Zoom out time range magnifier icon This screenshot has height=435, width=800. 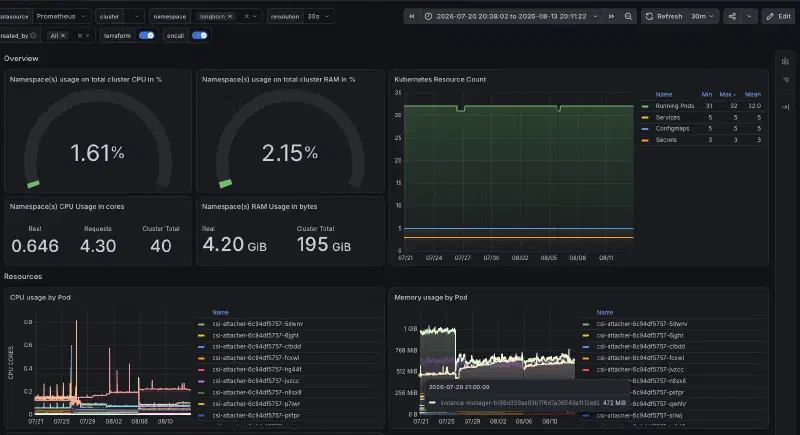628,16
